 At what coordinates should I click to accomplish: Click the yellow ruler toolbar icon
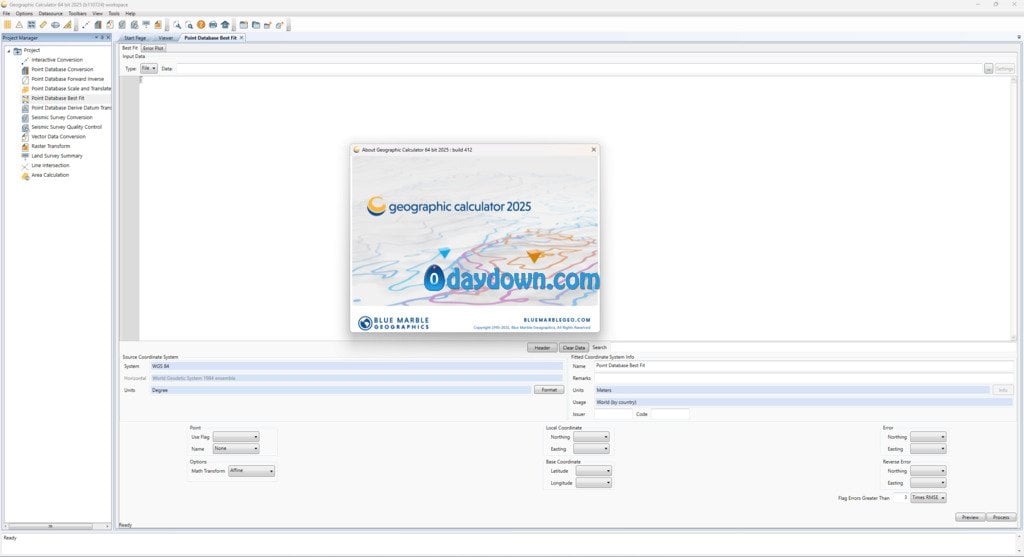(x=43, y=25)
